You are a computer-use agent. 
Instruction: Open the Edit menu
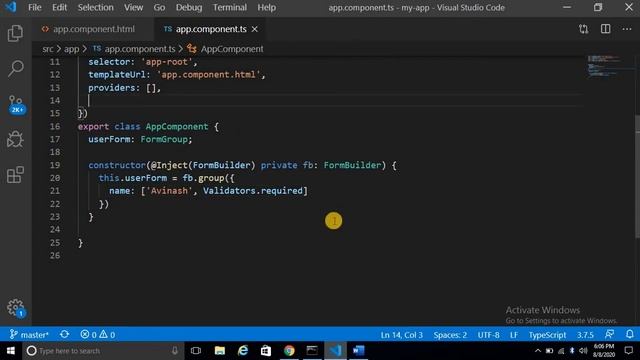60,7
